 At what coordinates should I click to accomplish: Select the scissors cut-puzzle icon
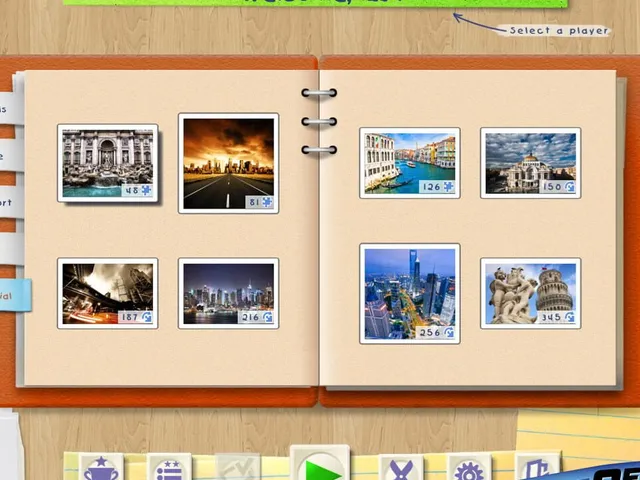[x=401, y=468]
